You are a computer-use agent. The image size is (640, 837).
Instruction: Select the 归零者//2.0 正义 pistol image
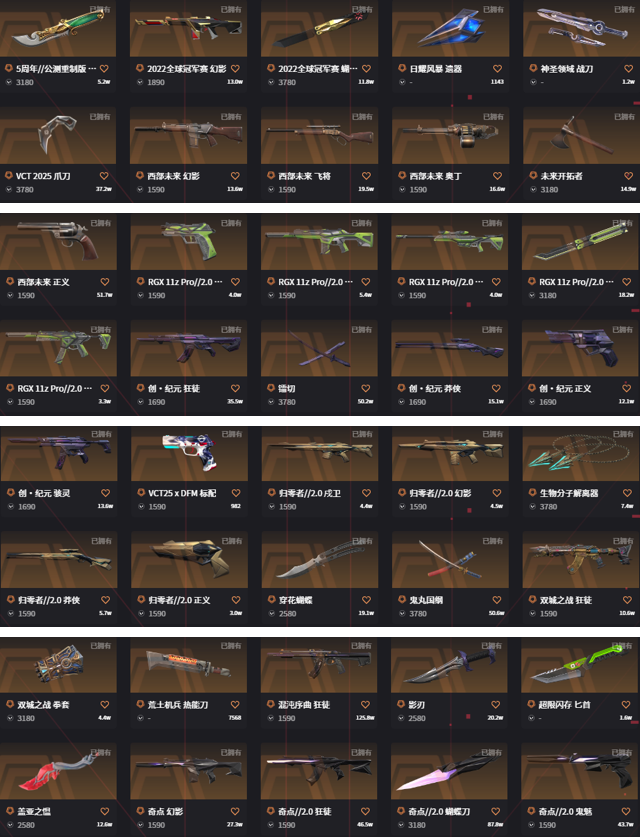[189, 559]
